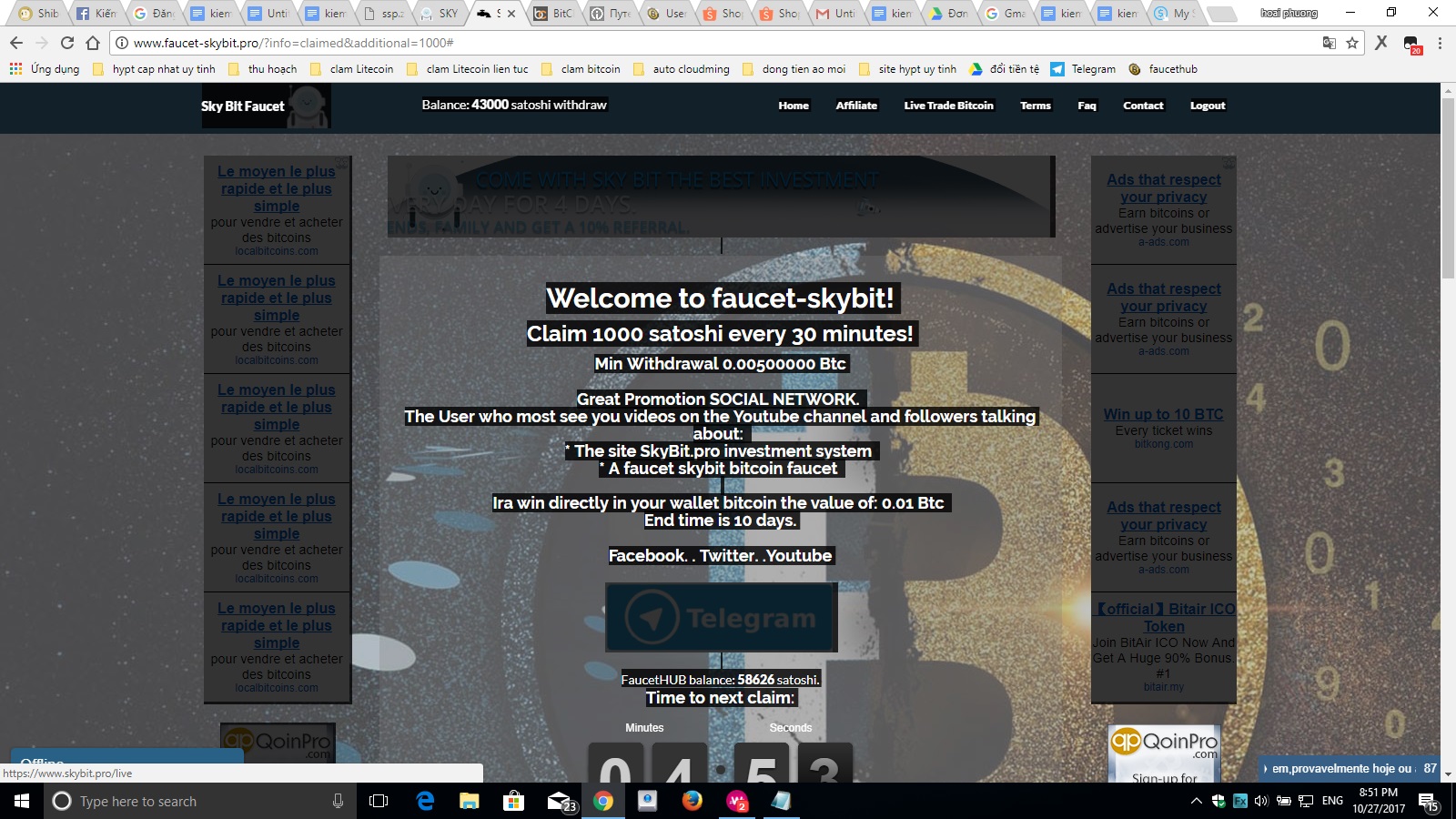Open the clam bitcoin bookmark folder

pos(581,69)
